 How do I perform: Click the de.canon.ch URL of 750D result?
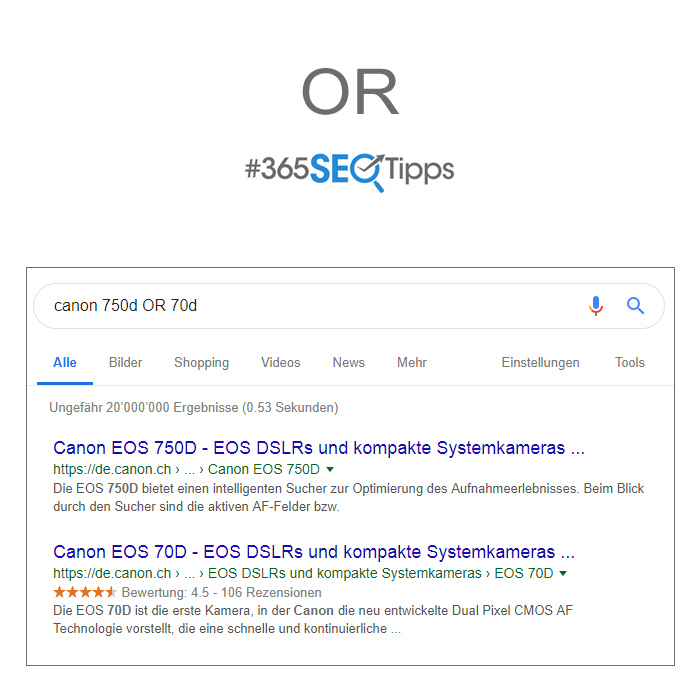(112, 469)
